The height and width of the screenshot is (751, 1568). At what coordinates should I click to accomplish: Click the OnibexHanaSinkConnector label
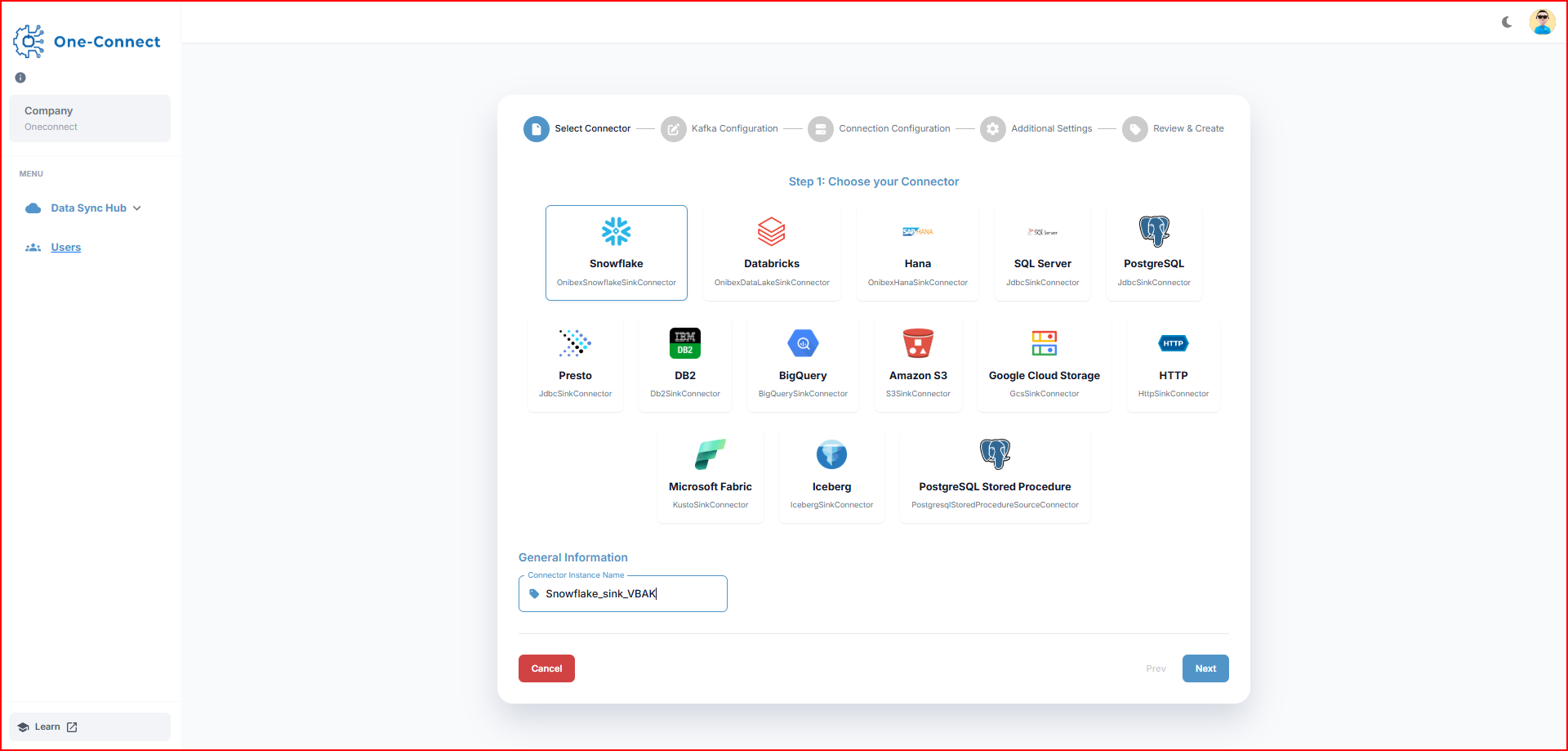(x=918, y=283)
